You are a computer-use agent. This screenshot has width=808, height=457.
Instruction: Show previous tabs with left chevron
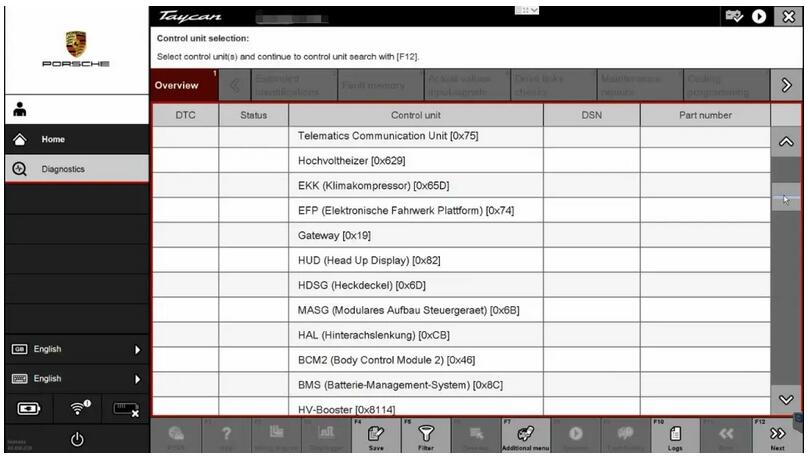(234, 85)
